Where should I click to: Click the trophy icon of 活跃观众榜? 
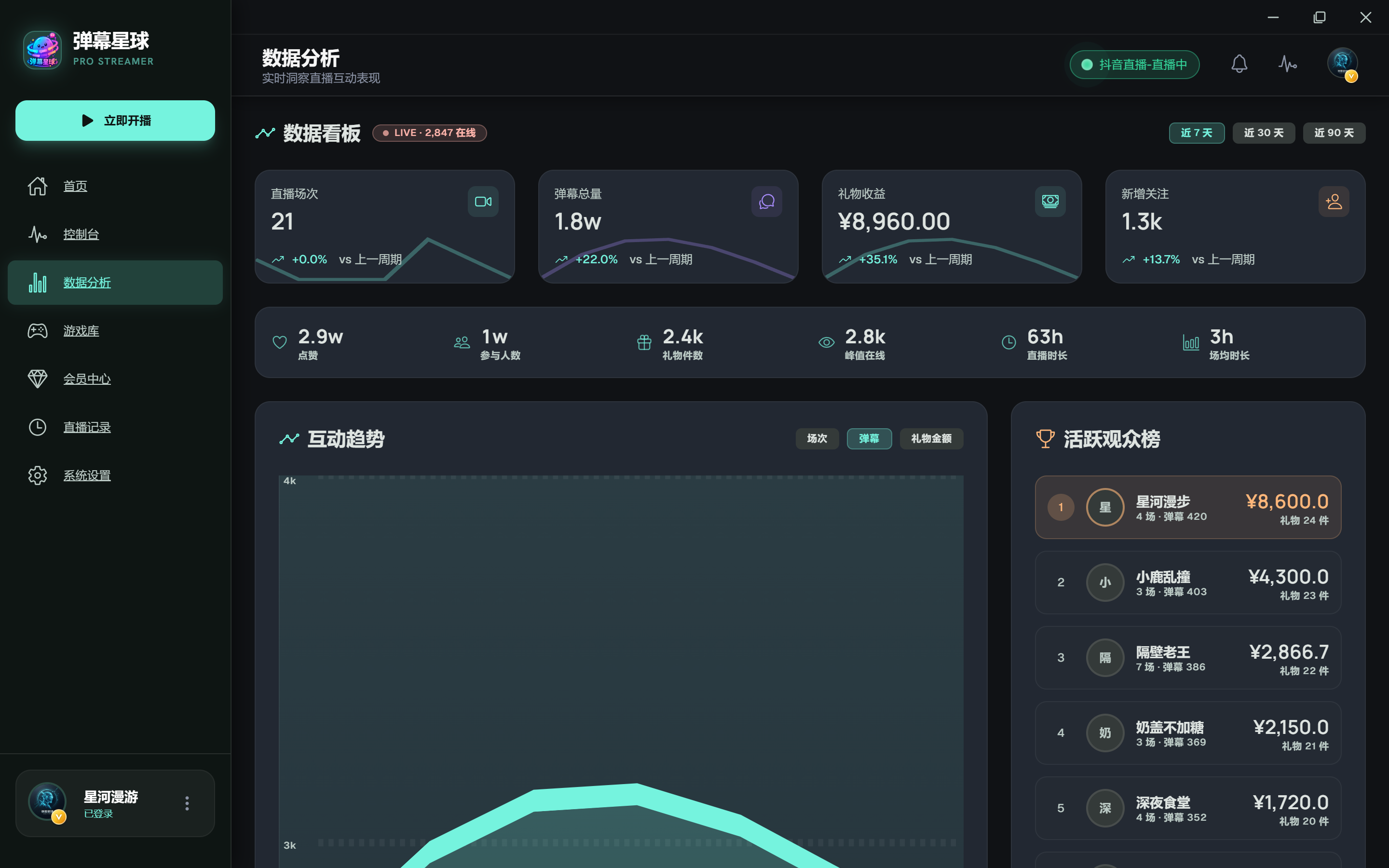pyautogui.click(x=1045, y=439)
